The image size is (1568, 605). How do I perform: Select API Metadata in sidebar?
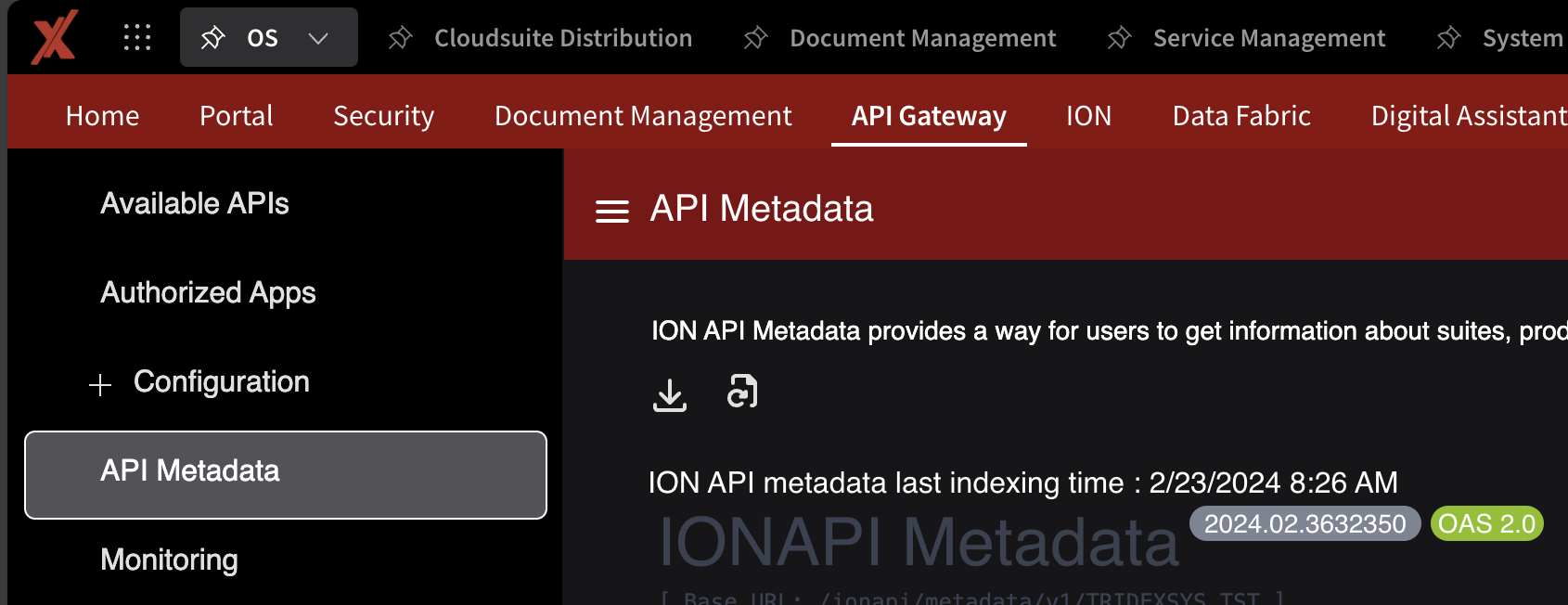tap(286, 474)
